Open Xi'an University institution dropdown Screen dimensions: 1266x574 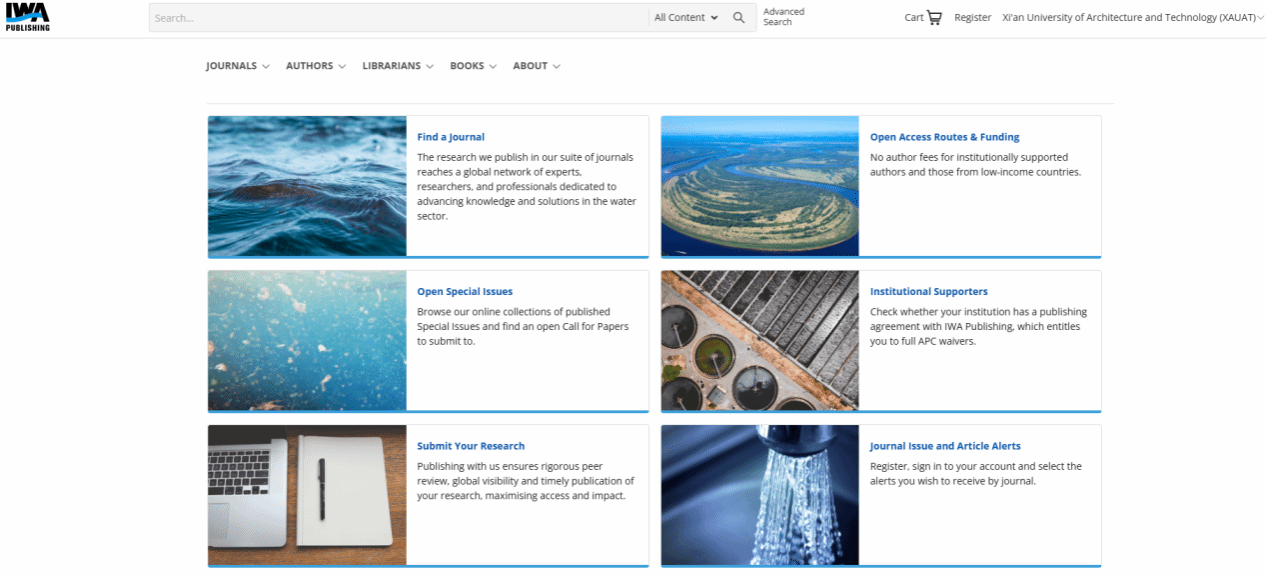click(x=1132, y=18)
